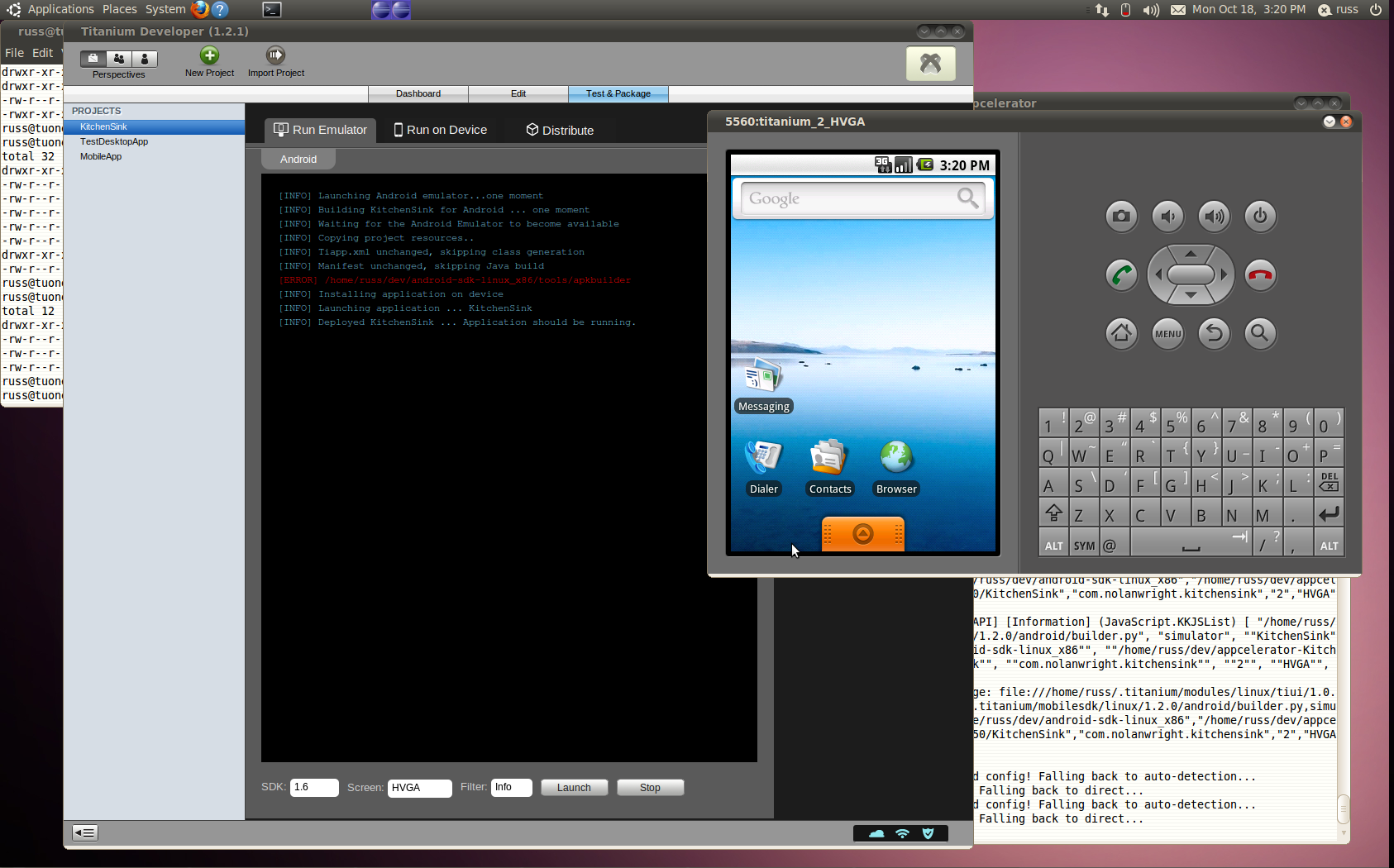Click the emulator keyboard SYM key
1394x868 pixels.
[x=1084, y=544]
